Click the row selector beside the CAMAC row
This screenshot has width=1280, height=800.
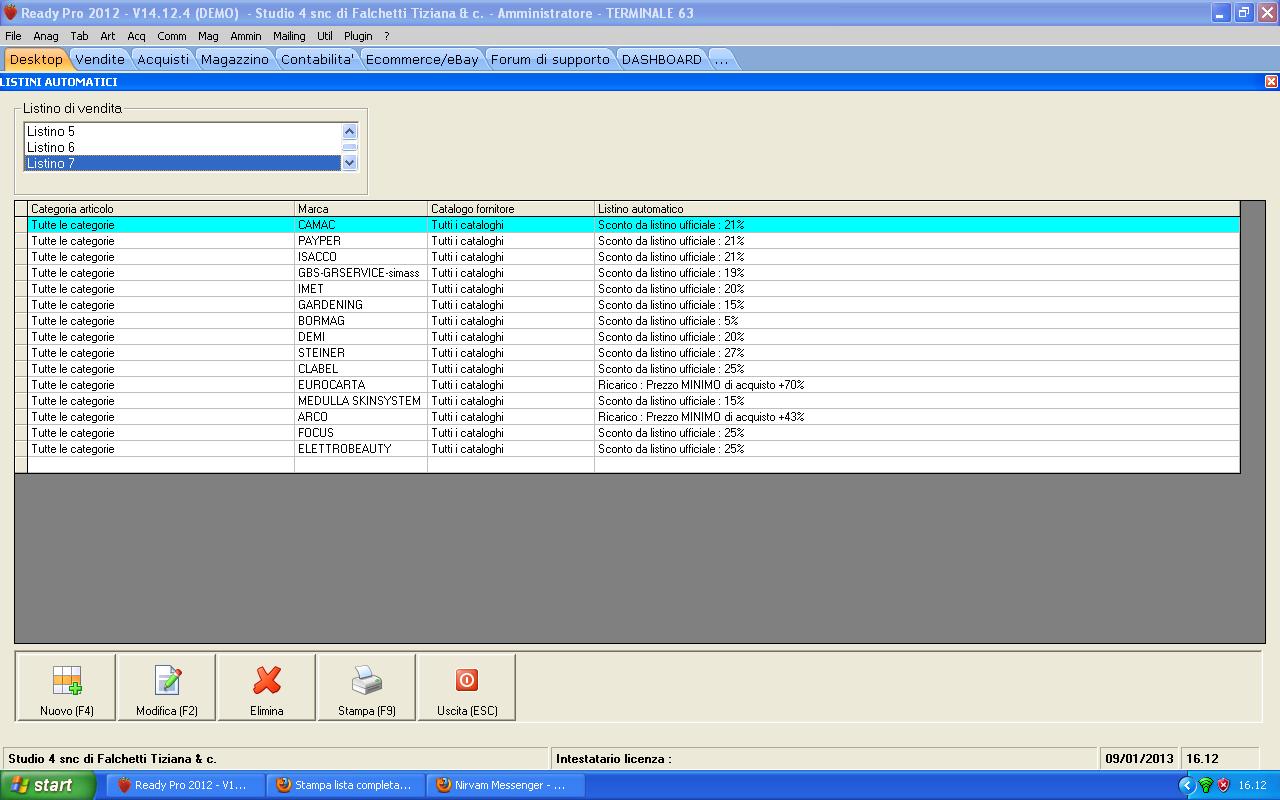pos(21,225)
